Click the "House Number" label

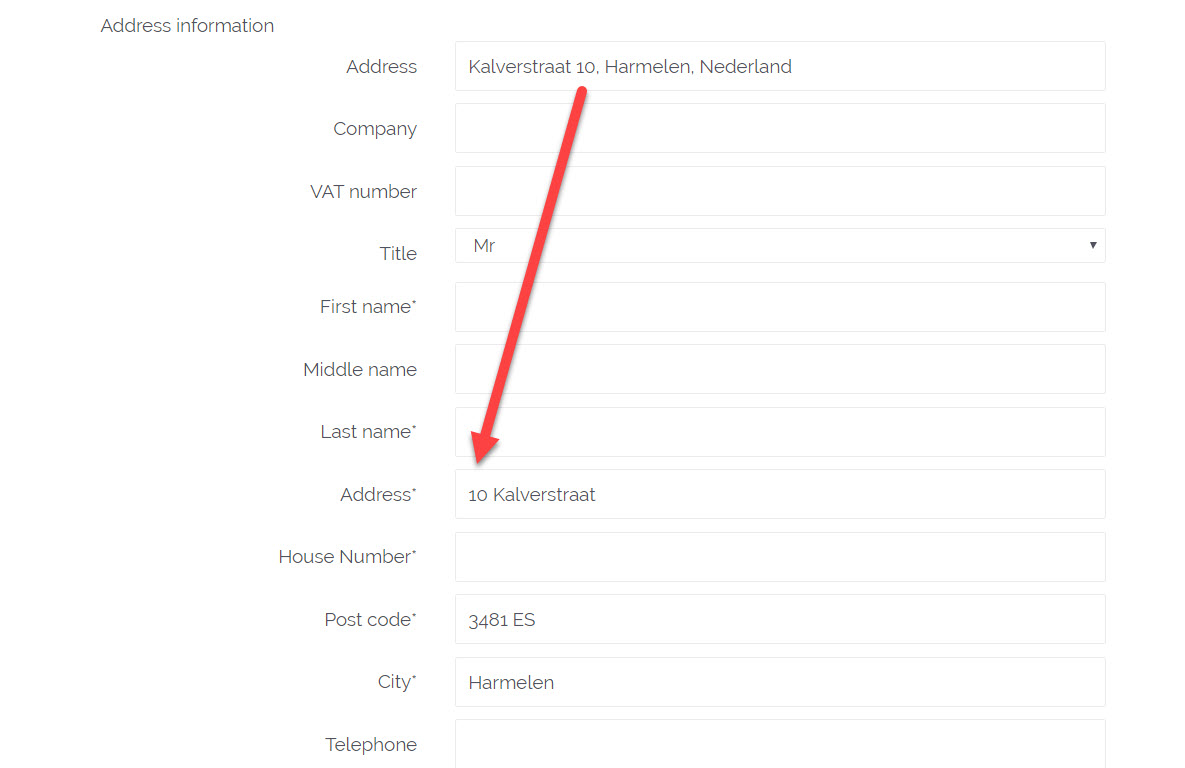pos(346,557)
